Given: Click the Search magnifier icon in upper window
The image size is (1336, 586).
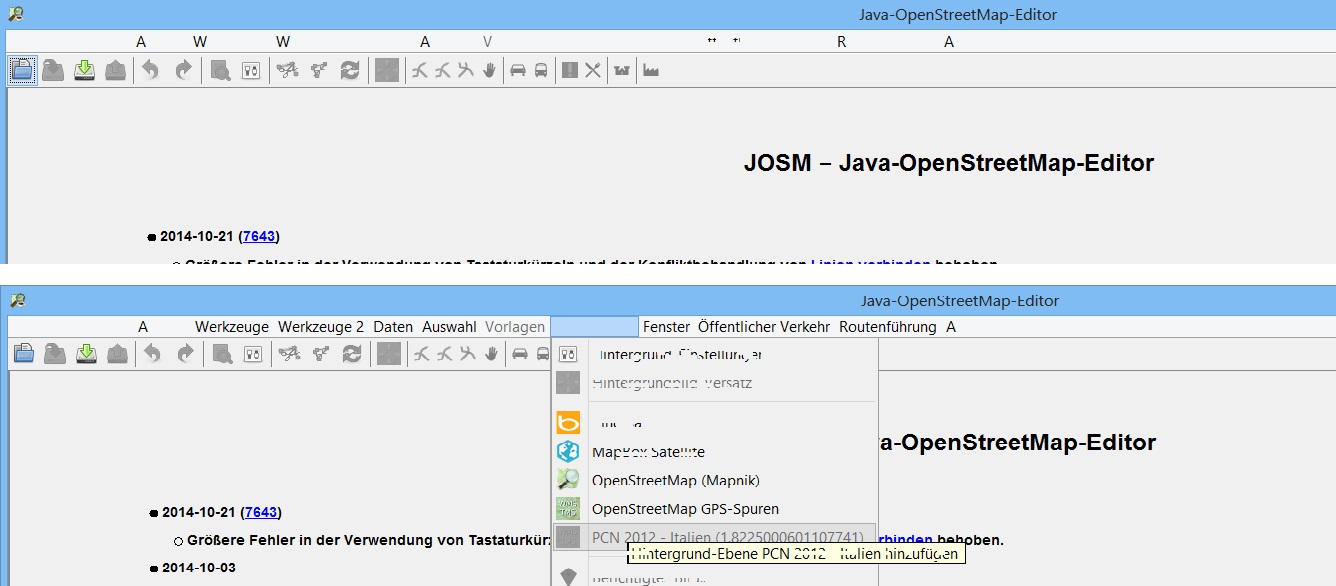Looking at the screenshot, I should pyautogui.click(x=221, y=70).
